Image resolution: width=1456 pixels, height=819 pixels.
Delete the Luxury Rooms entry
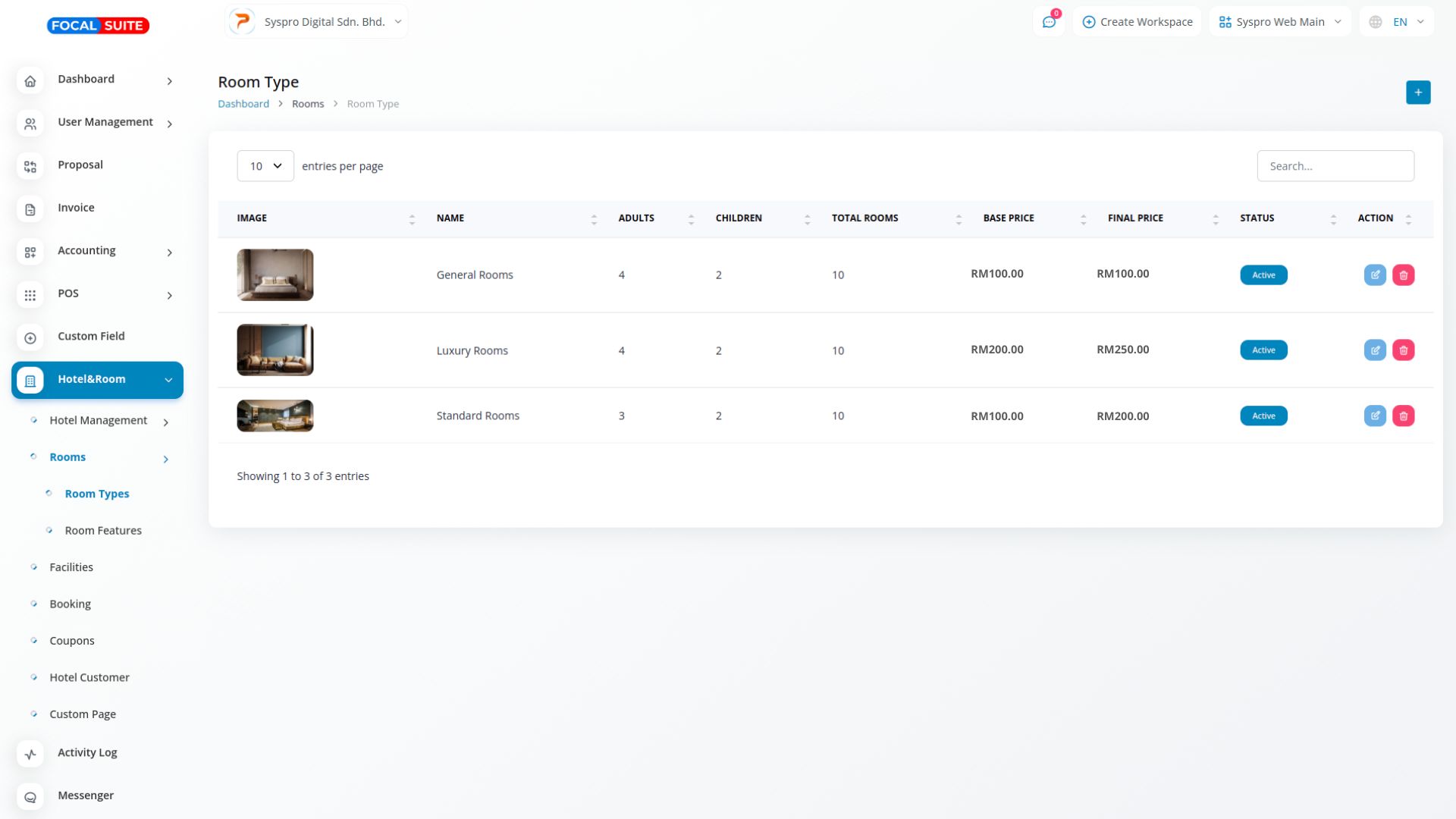pos(1403,350)
